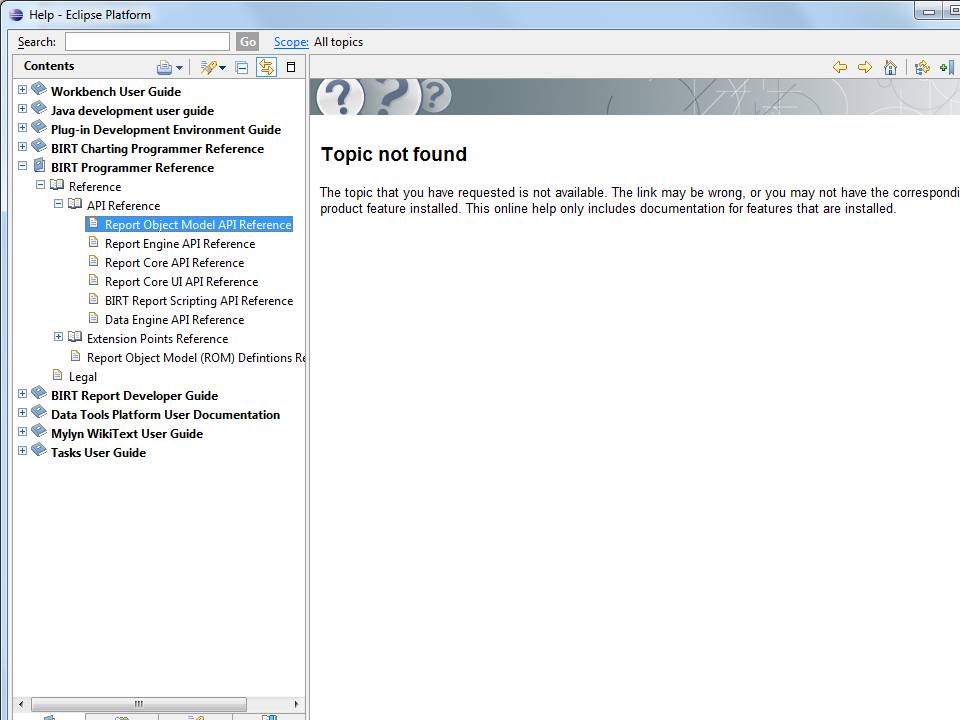Click the Print topics printer icon
This screenshot has width=960, height=720.
[164, 67]
